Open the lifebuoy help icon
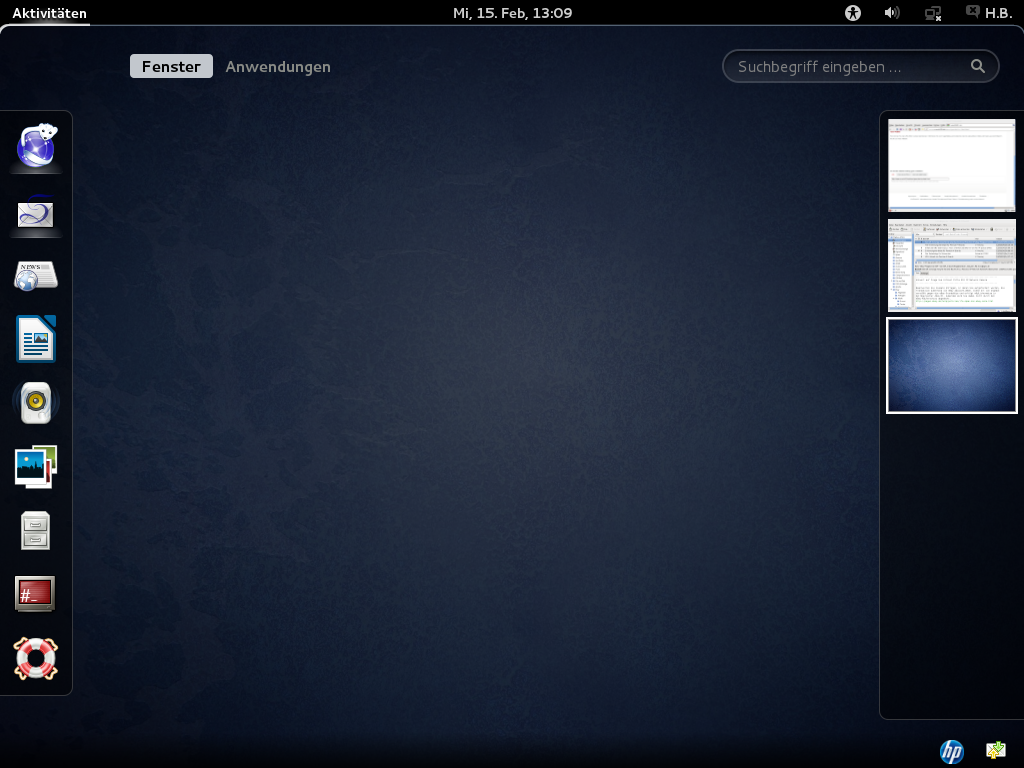Image resolution: width=1024 pixels, height=768 pixels. pyautogui.click(x=36, y=658)
